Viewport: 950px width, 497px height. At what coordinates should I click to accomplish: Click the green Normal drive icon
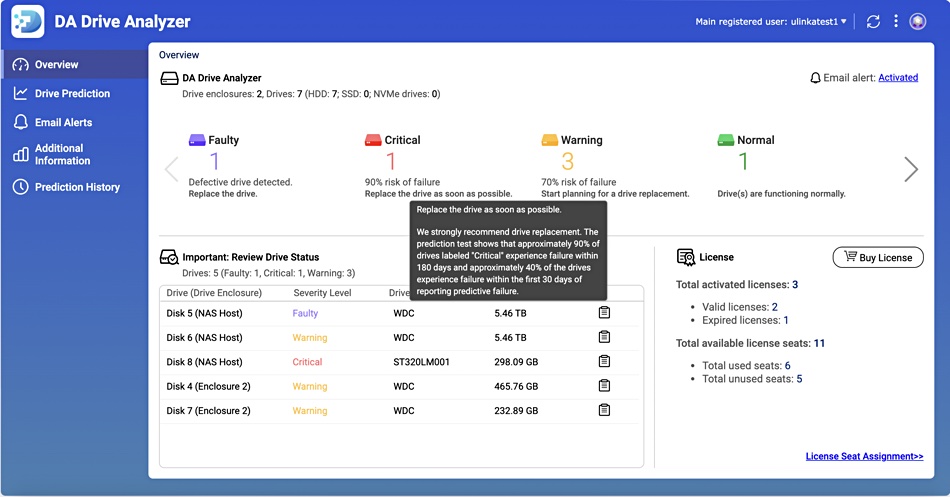click(726, 141)
